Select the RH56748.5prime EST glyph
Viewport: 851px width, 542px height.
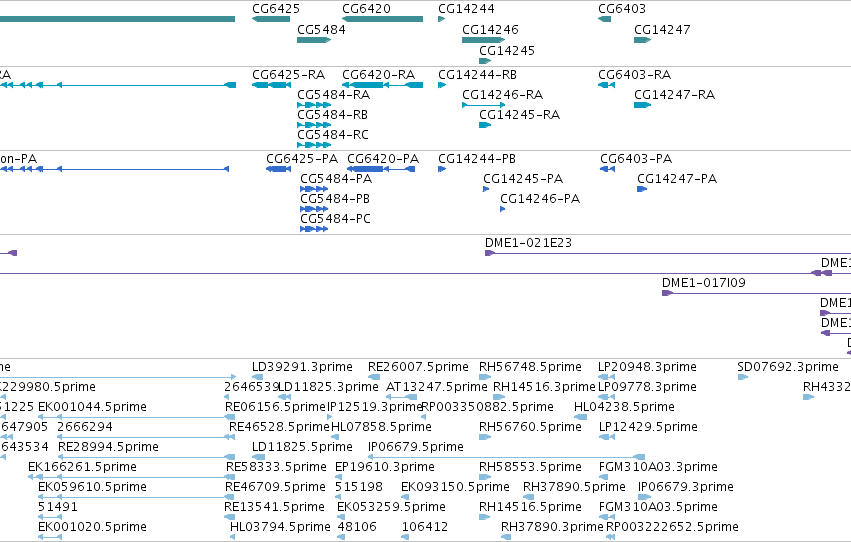485,377
